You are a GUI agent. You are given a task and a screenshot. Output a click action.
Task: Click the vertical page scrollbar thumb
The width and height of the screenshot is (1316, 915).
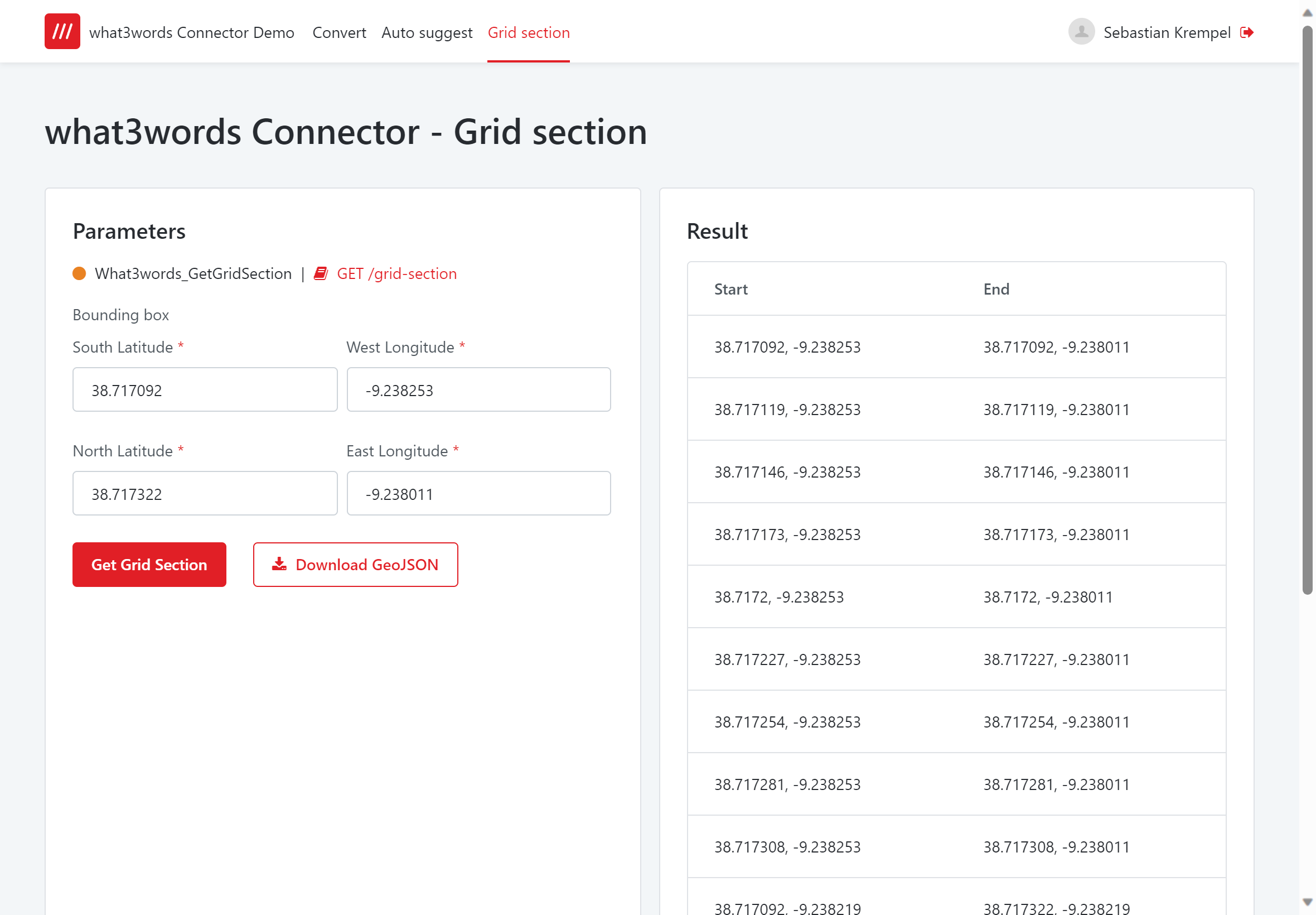point(1308,310)
